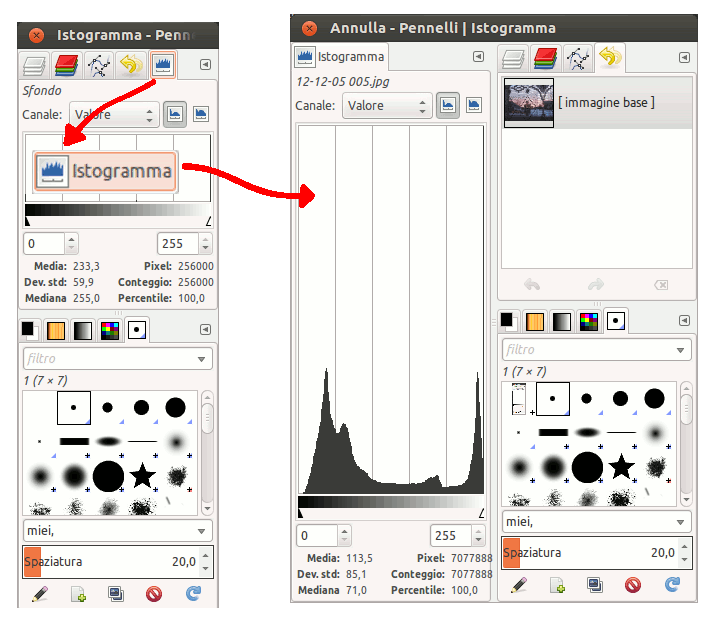Open the Channels tab icon in the right dock
Screen dimensions: 716x620
click(x=545, y=58)
